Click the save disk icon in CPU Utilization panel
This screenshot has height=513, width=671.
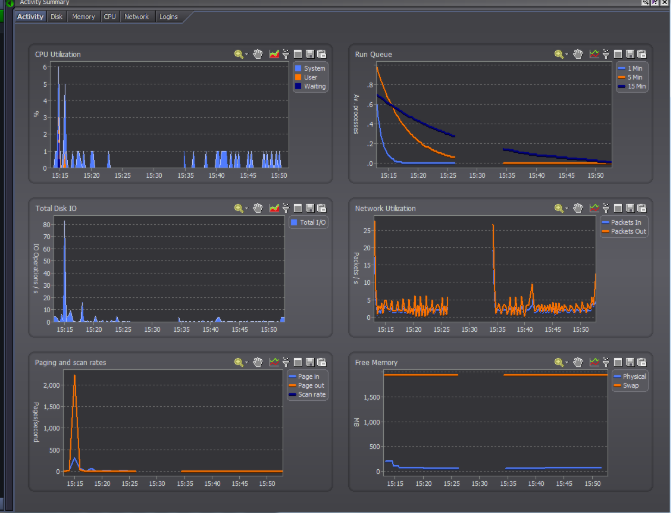tap(310, 54)
